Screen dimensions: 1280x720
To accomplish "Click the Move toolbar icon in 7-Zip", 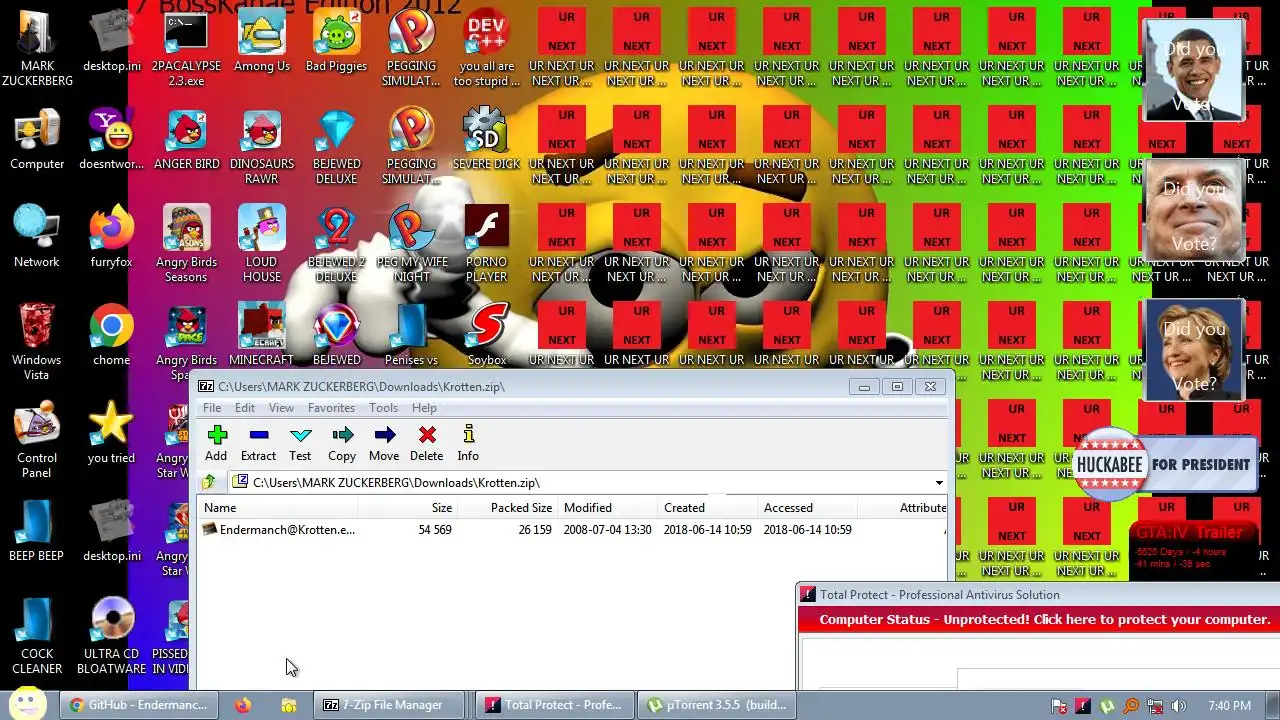I will 384,444.
